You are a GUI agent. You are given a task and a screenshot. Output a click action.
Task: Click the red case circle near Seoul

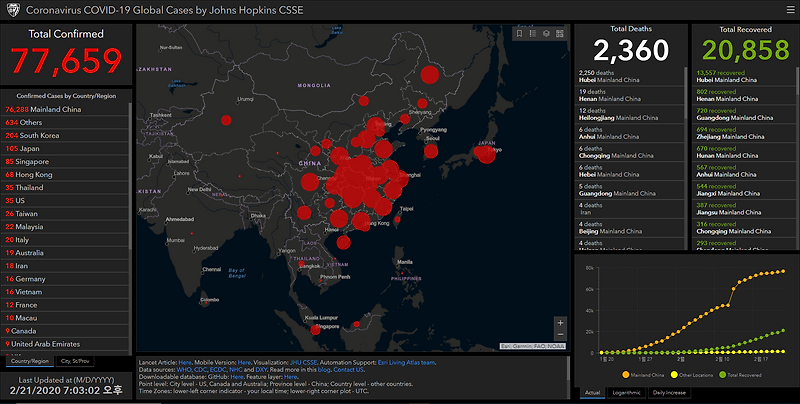tap(431, 151)
